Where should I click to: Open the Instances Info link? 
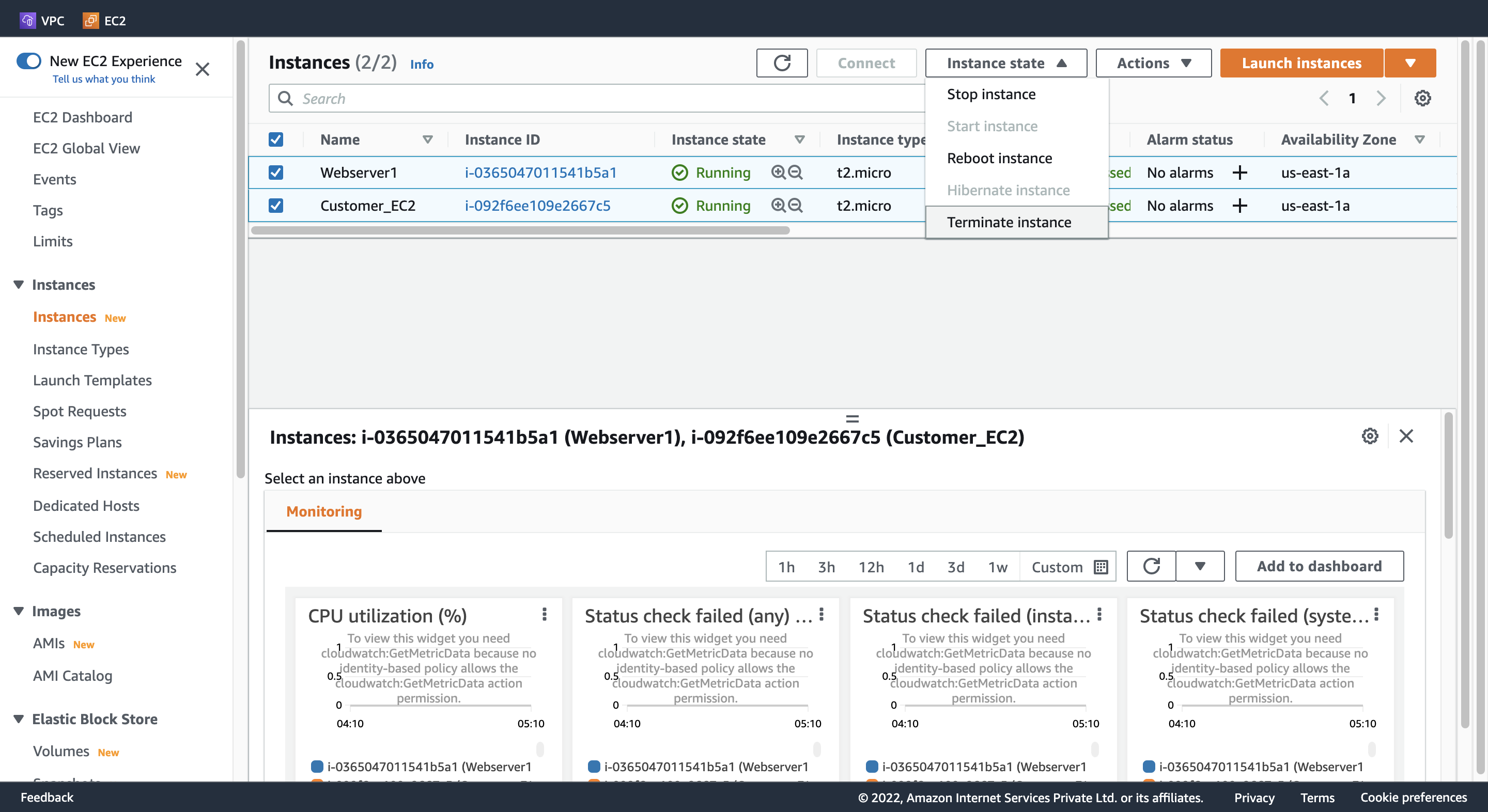[x=422, y=64]
